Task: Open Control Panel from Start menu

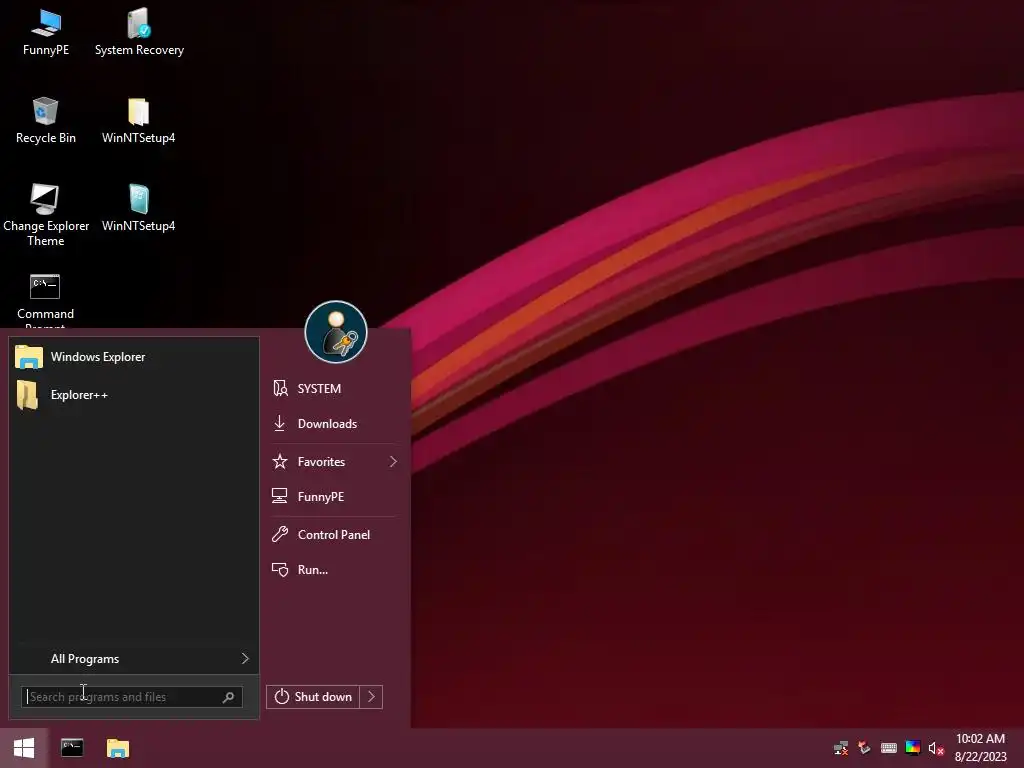Action: [x=333, y=535]
